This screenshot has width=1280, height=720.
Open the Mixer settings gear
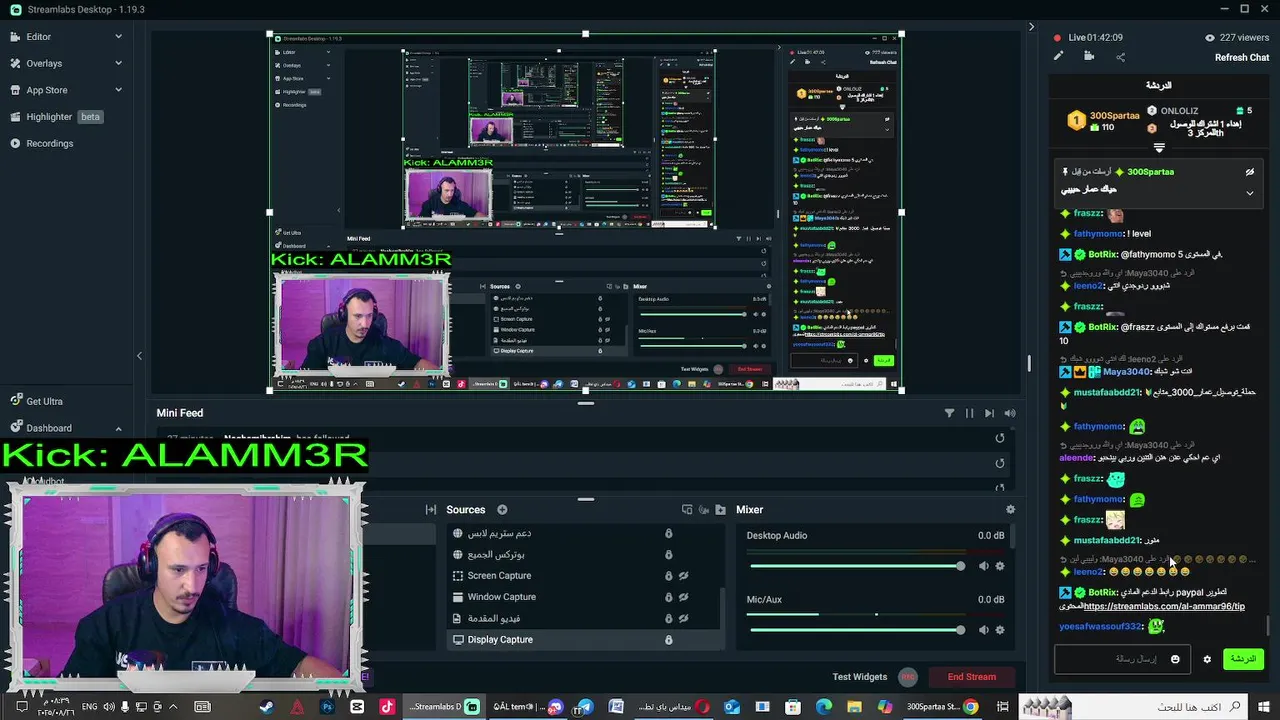coord(1010,510)
